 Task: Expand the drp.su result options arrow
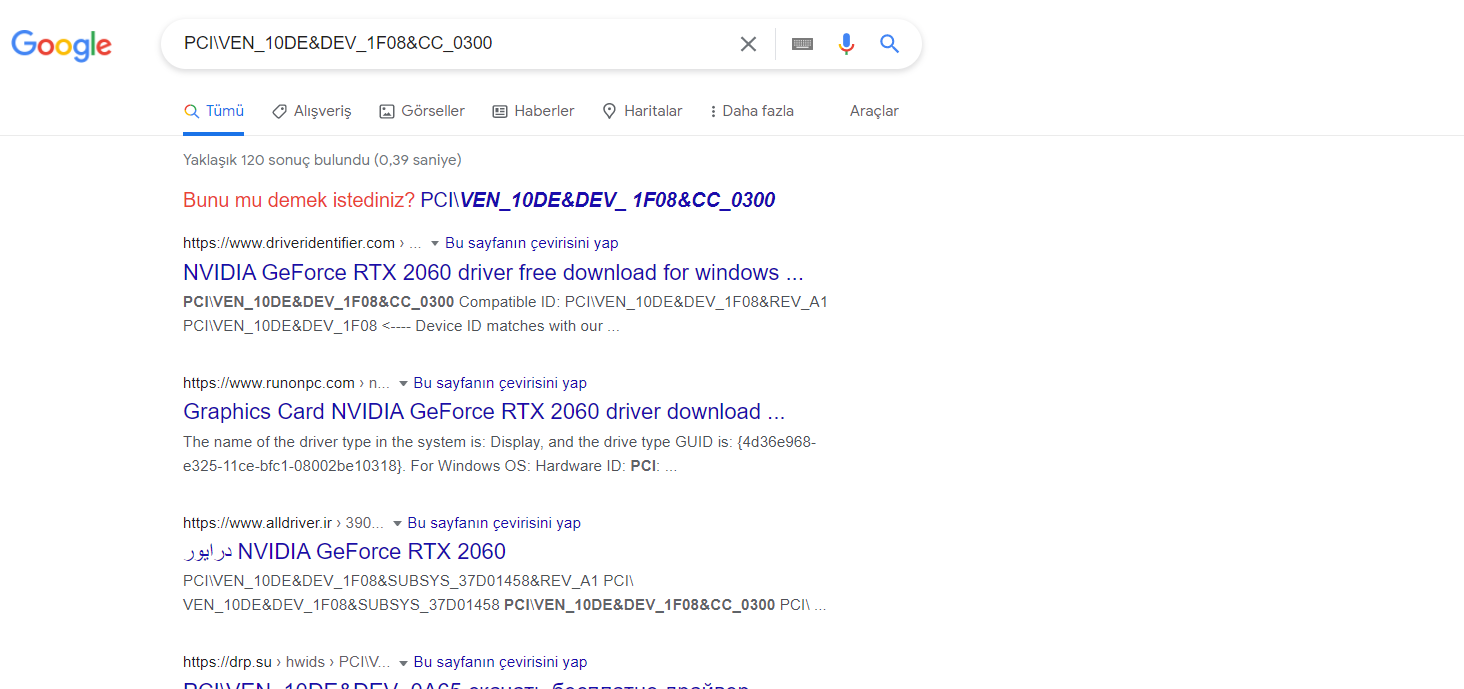click(403, 662)
